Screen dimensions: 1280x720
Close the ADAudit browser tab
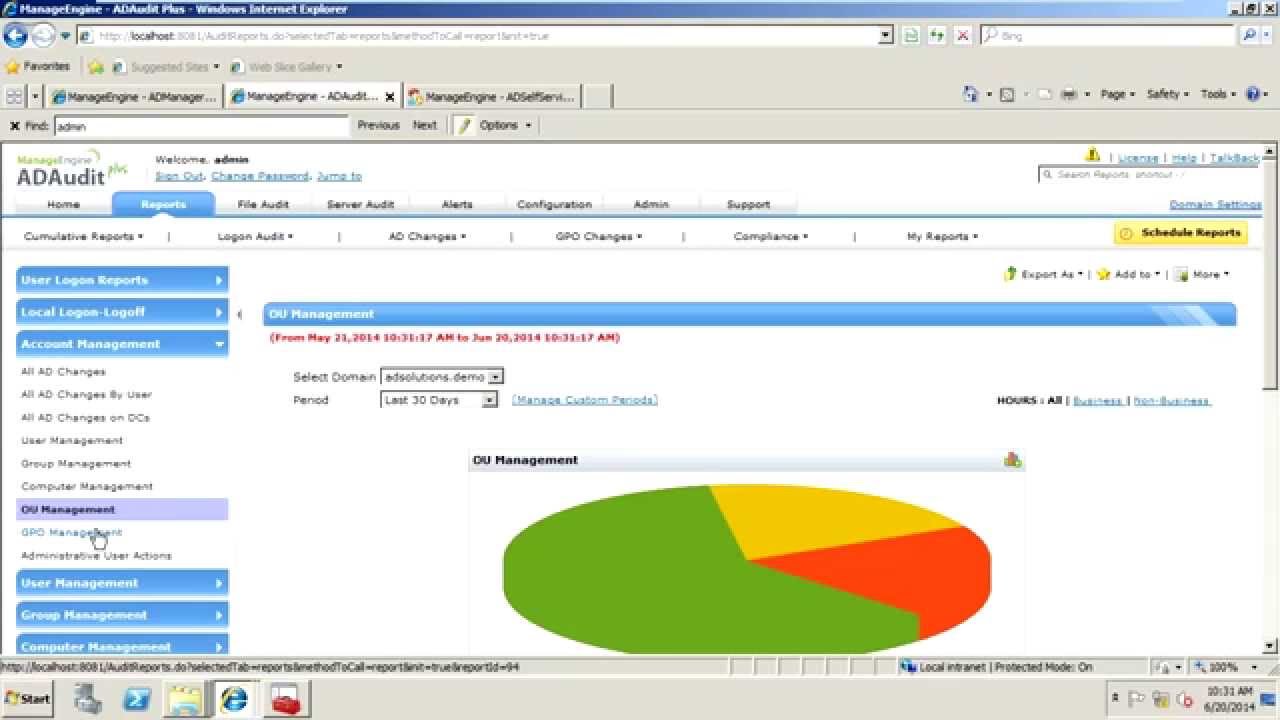pos(390,97)
